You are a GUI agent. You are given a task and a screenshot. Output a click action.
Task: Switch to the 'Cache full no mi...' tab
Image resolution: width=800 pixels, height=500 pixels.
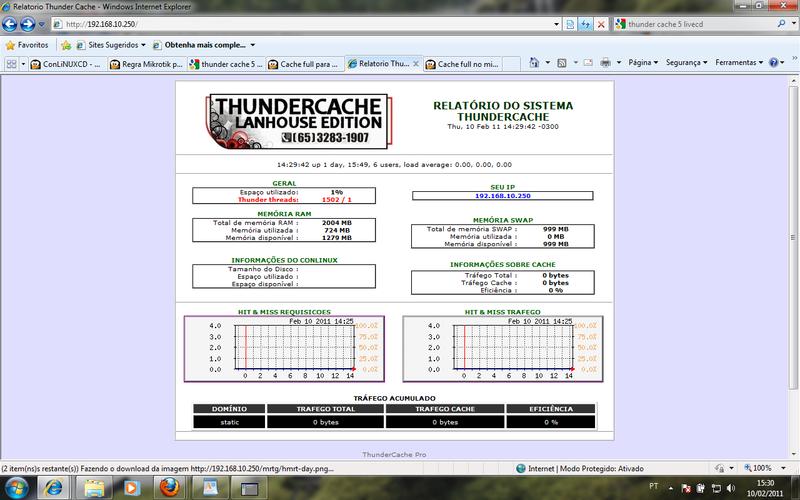(463, 64)
